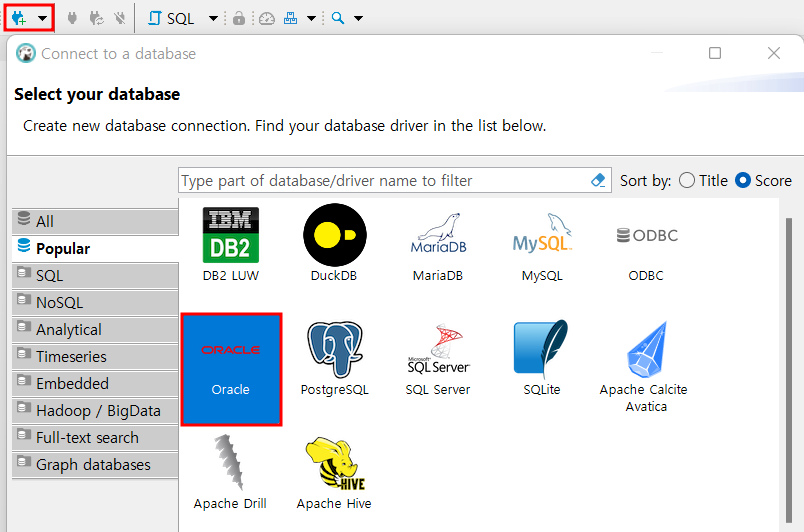The image size is (804, 532).
Task: Select the Full-text search category
Action: click(95, 438)
